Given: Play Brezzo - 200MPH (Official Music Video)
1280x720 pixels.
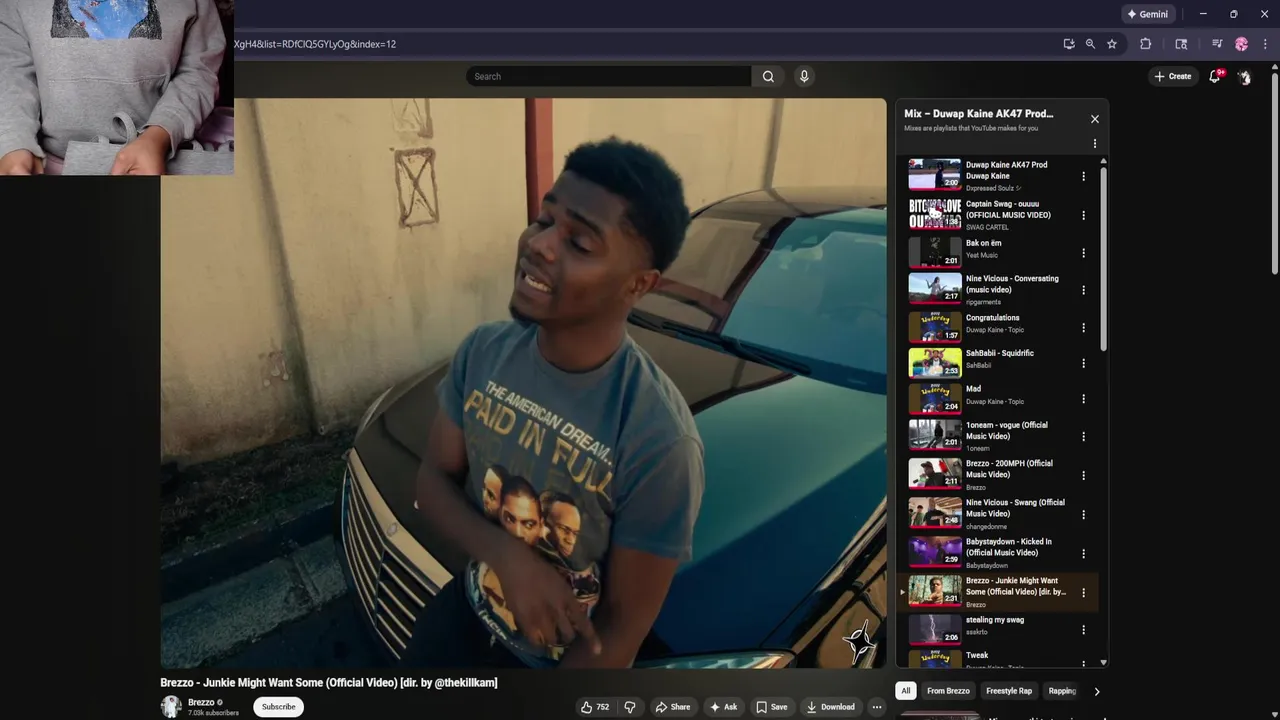Looking at the screenshot, I should (934, 474).
